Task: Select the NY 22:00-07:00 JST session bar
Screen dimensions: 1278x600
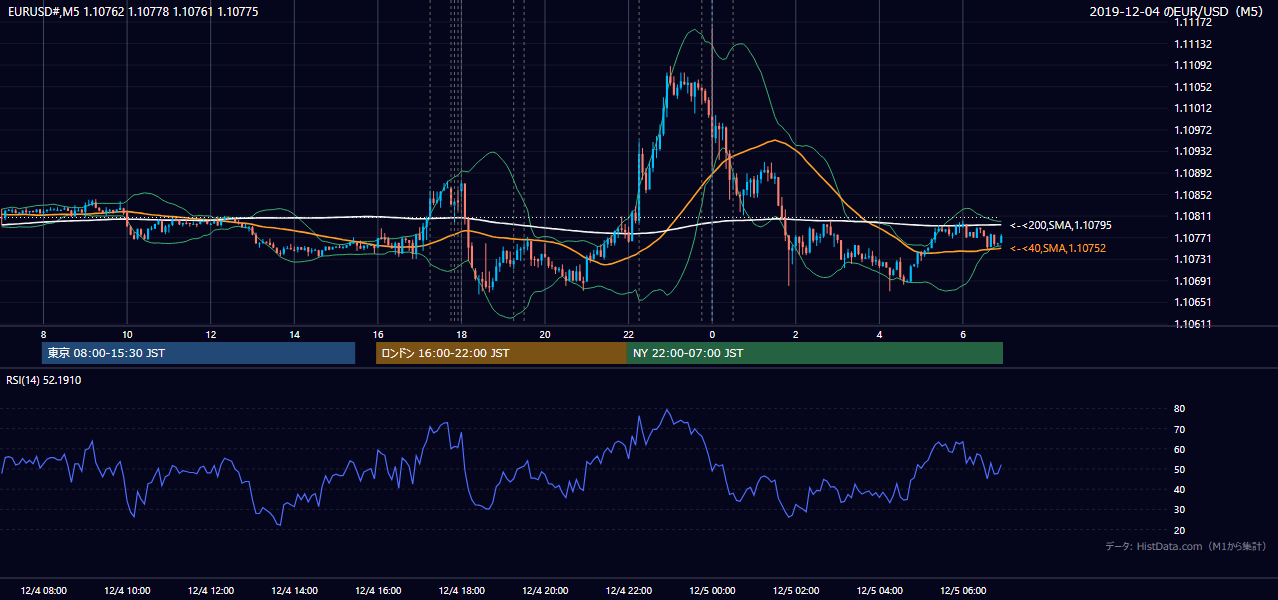Action: 815,353
